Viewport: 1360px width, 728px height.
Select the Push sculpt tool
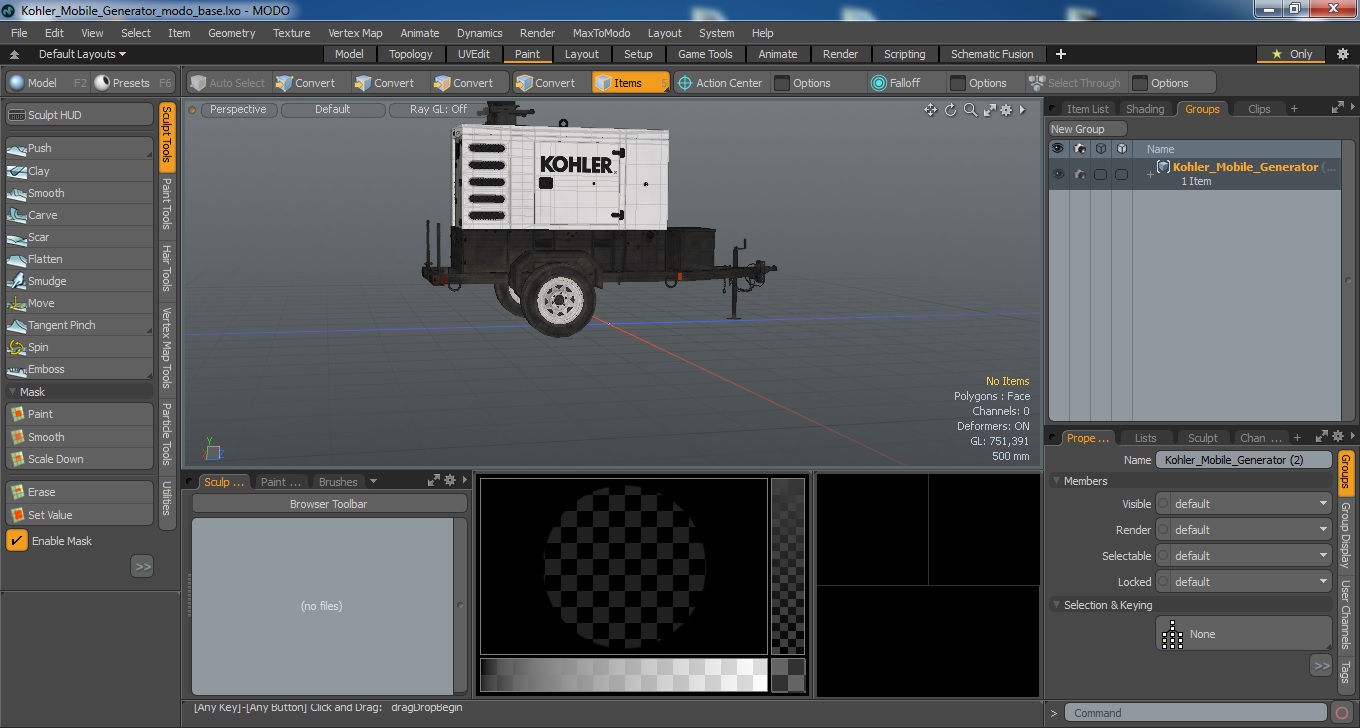pyautogui.click(x=80, y=148)
